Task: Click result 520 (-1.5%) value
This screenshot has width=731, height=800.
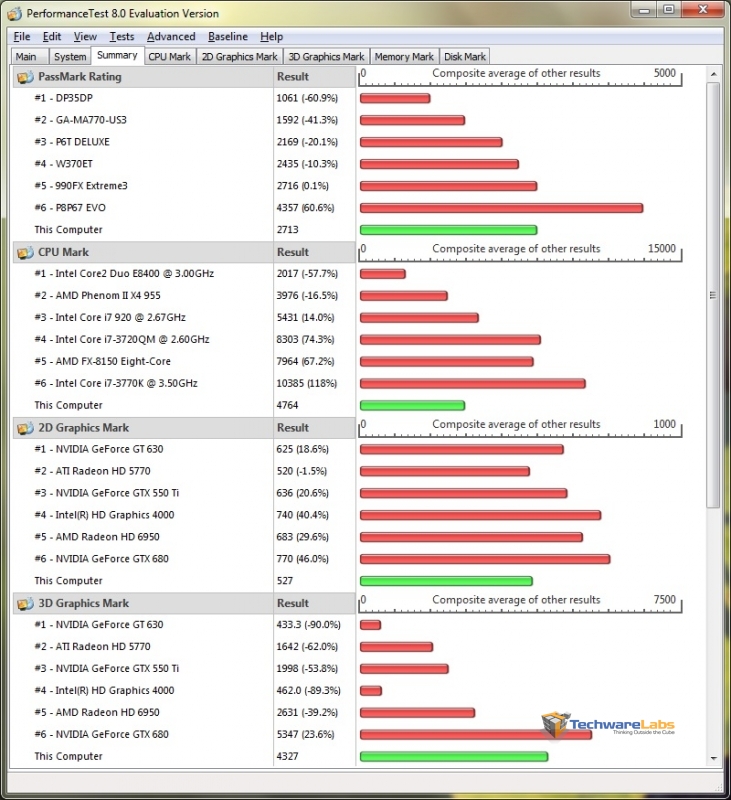Action: tap(301, 471)
